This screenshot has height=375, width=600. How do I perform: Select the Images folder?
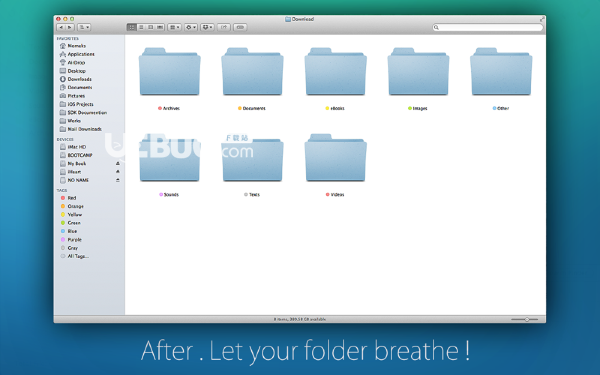[418, 72]
